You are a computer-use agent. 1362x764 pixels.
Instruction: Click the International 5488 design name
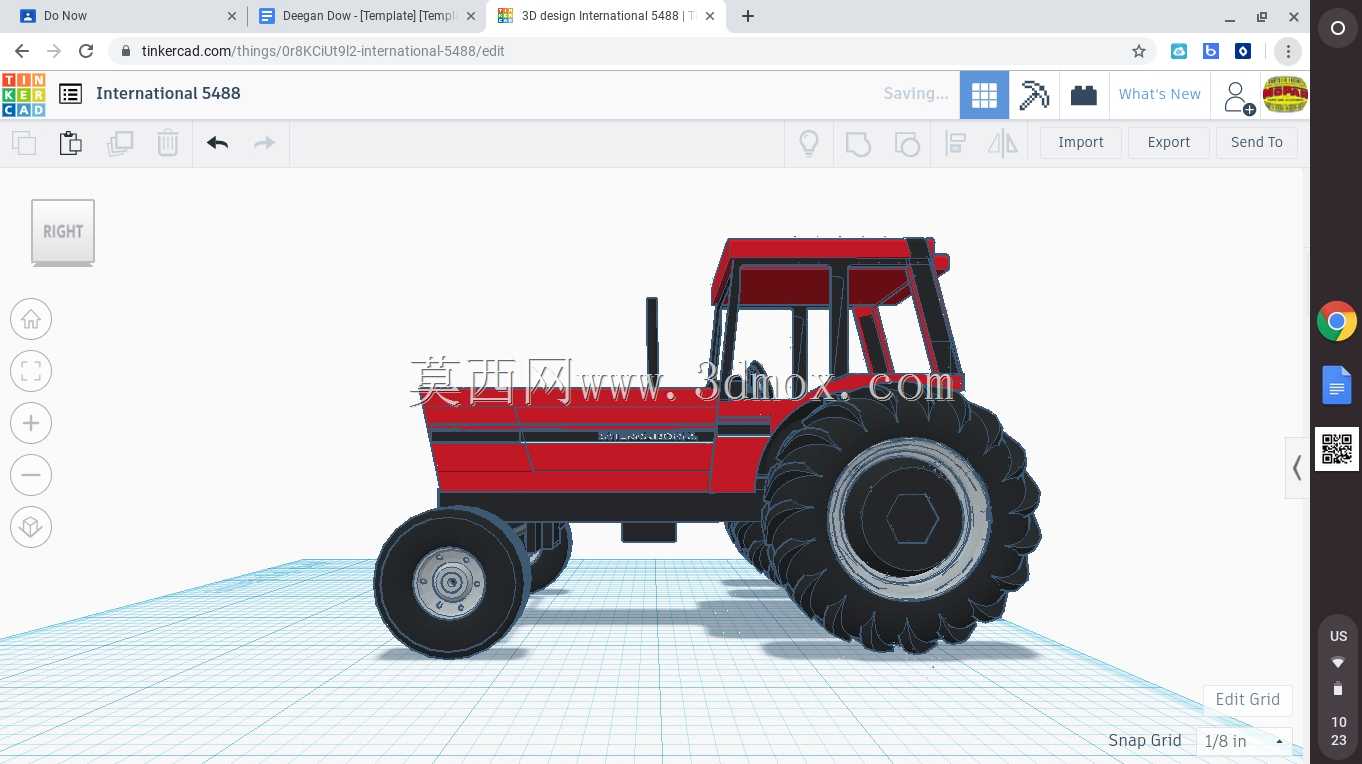coord(168,93)
